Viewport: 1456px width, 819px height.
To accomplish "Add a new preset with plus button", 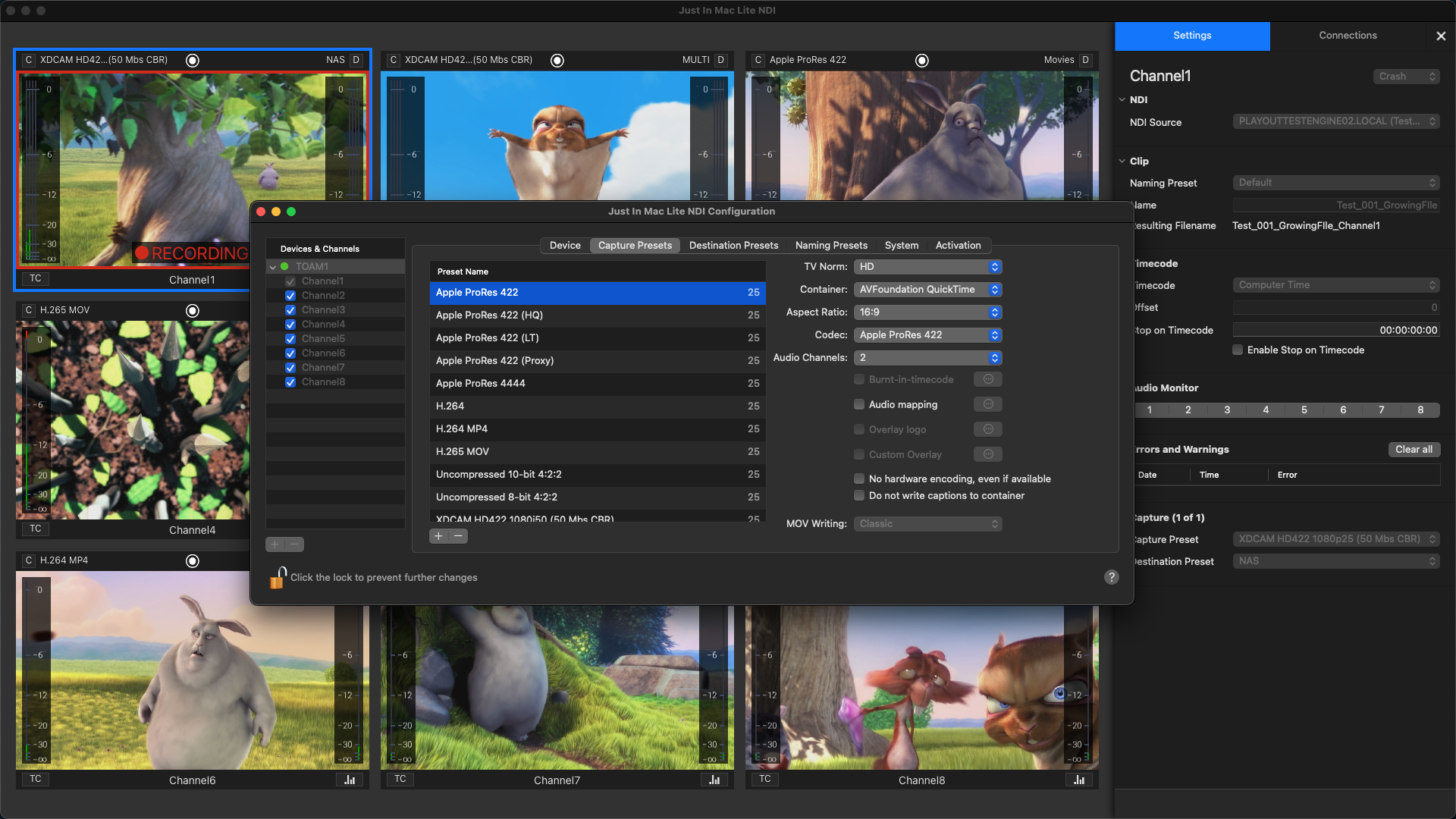I will (438, 536).
